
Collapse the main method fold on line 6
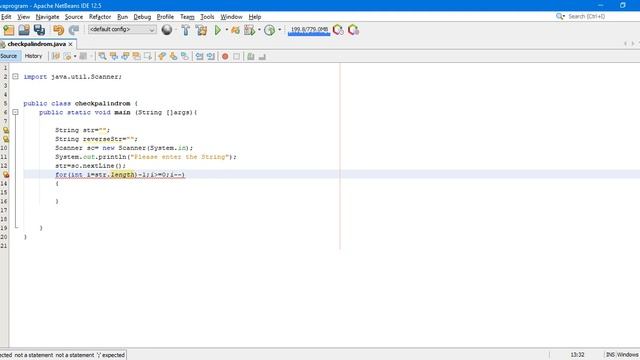pyautogui.click(x=16, y=112)
